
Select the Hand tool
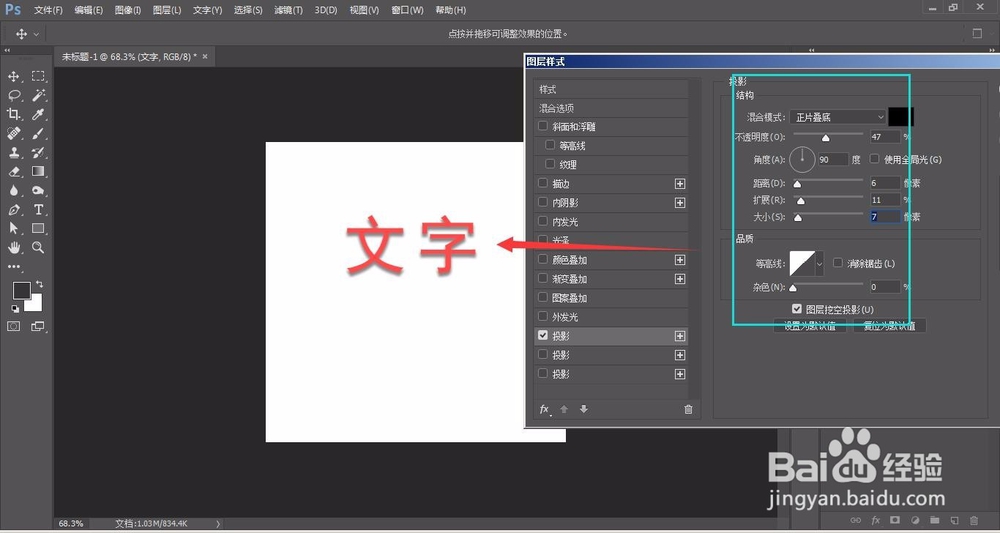click(13, 247)
